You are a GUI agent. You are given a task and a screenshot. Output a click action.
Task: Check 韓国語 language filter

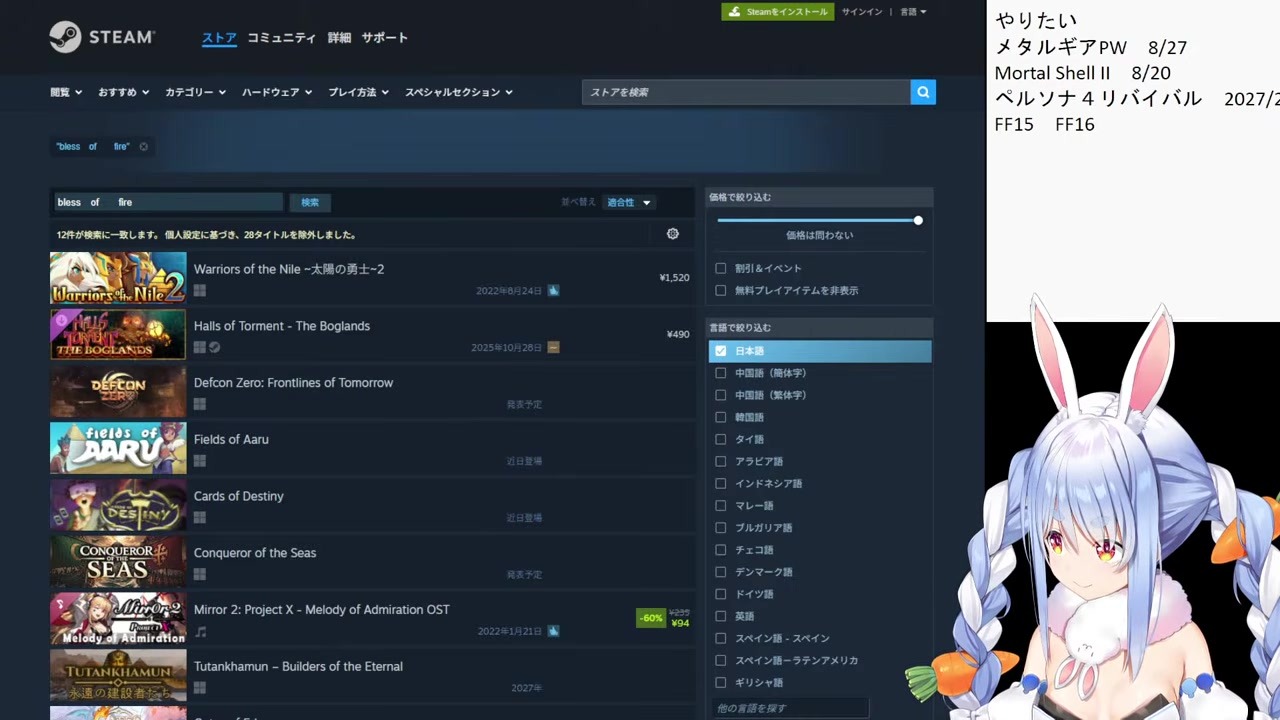720,417
